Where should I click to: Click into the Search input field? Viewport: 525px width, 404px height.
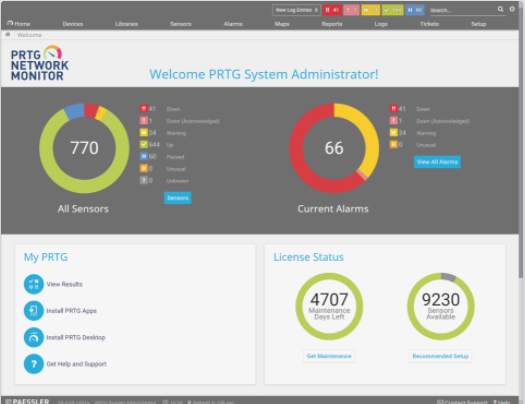[x=463, y=10]
